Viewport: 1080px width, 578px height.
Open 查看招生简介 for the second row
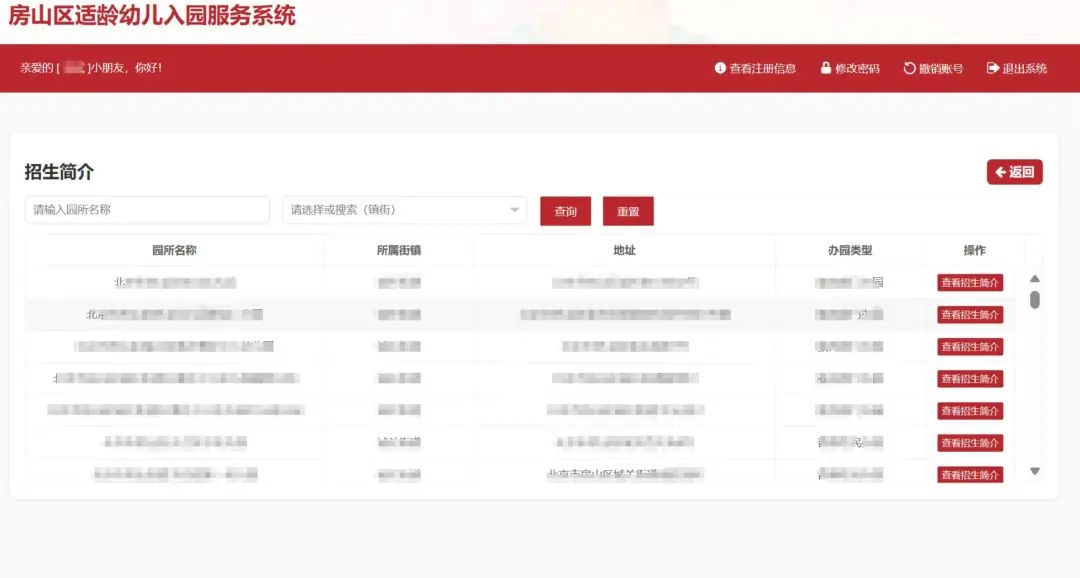(969, 315)
